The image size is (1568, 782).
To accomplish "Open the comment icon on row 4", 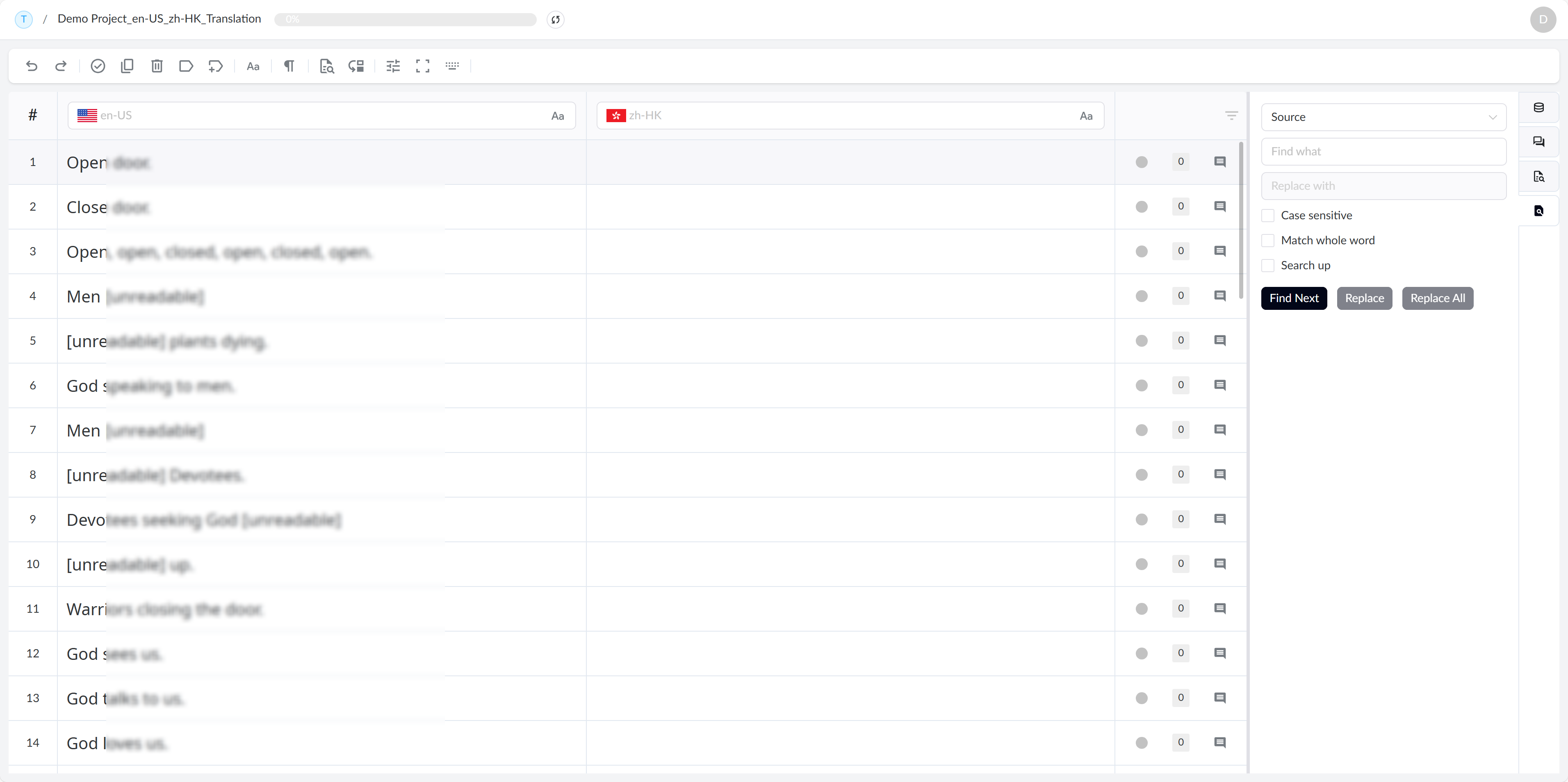I will pyautogui.click(x=1219, y=296).
